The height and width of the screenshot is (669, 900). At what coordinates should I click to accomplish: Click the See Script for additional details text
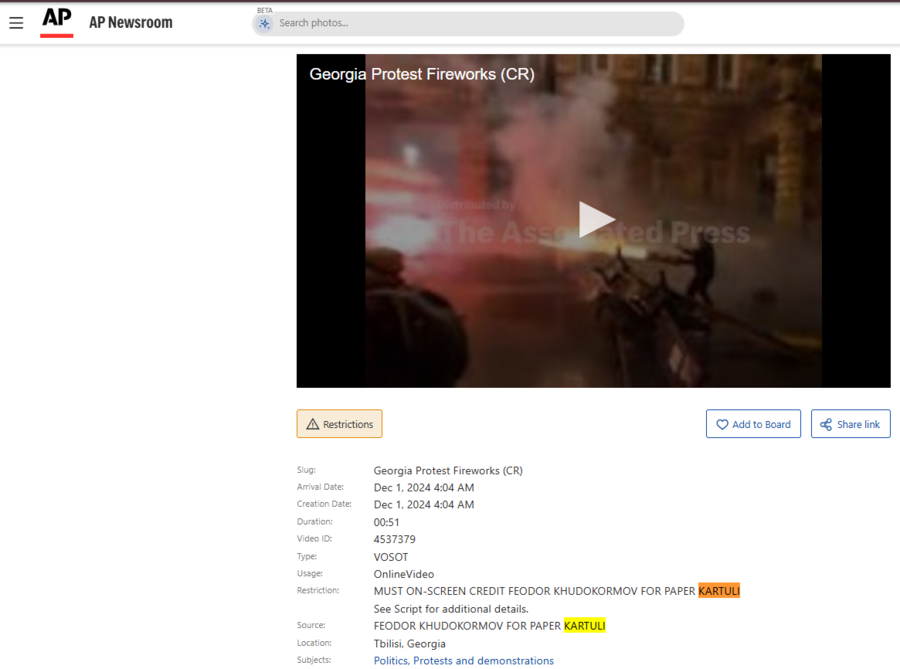(451, 609)
